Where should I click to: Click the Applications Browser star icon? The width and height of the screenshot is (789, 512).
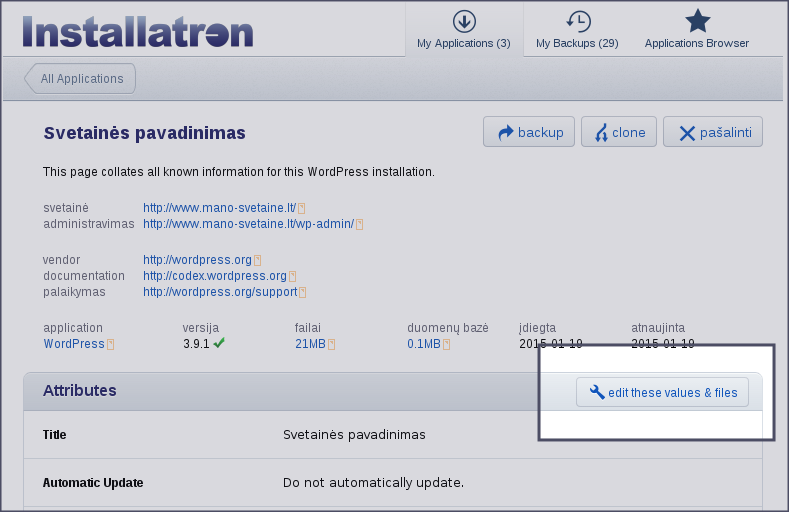pyautogui.click(x=697, y=21)
